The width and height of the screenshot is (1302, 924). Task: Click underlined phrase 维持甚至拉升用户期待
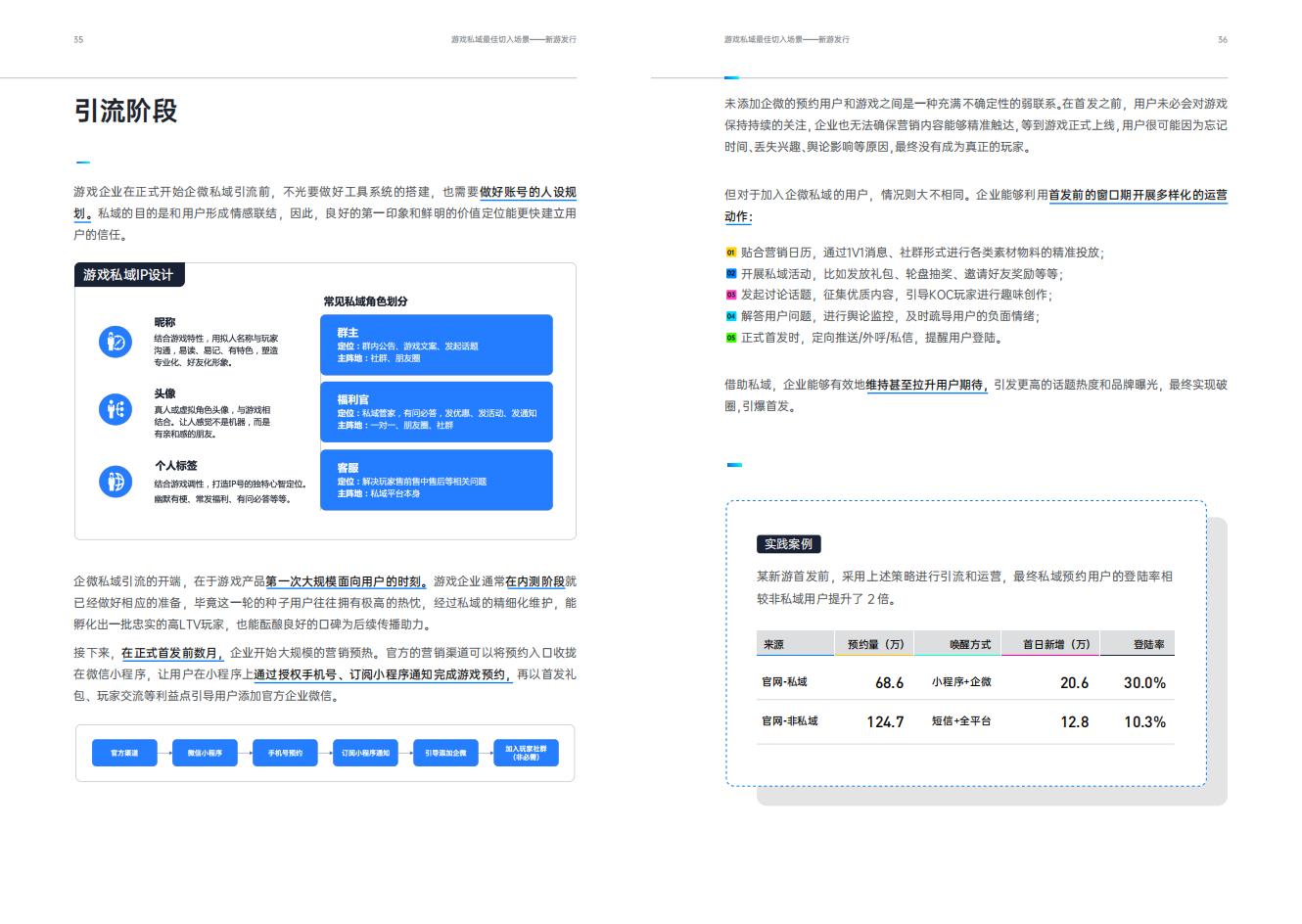[x=926, y=385]
